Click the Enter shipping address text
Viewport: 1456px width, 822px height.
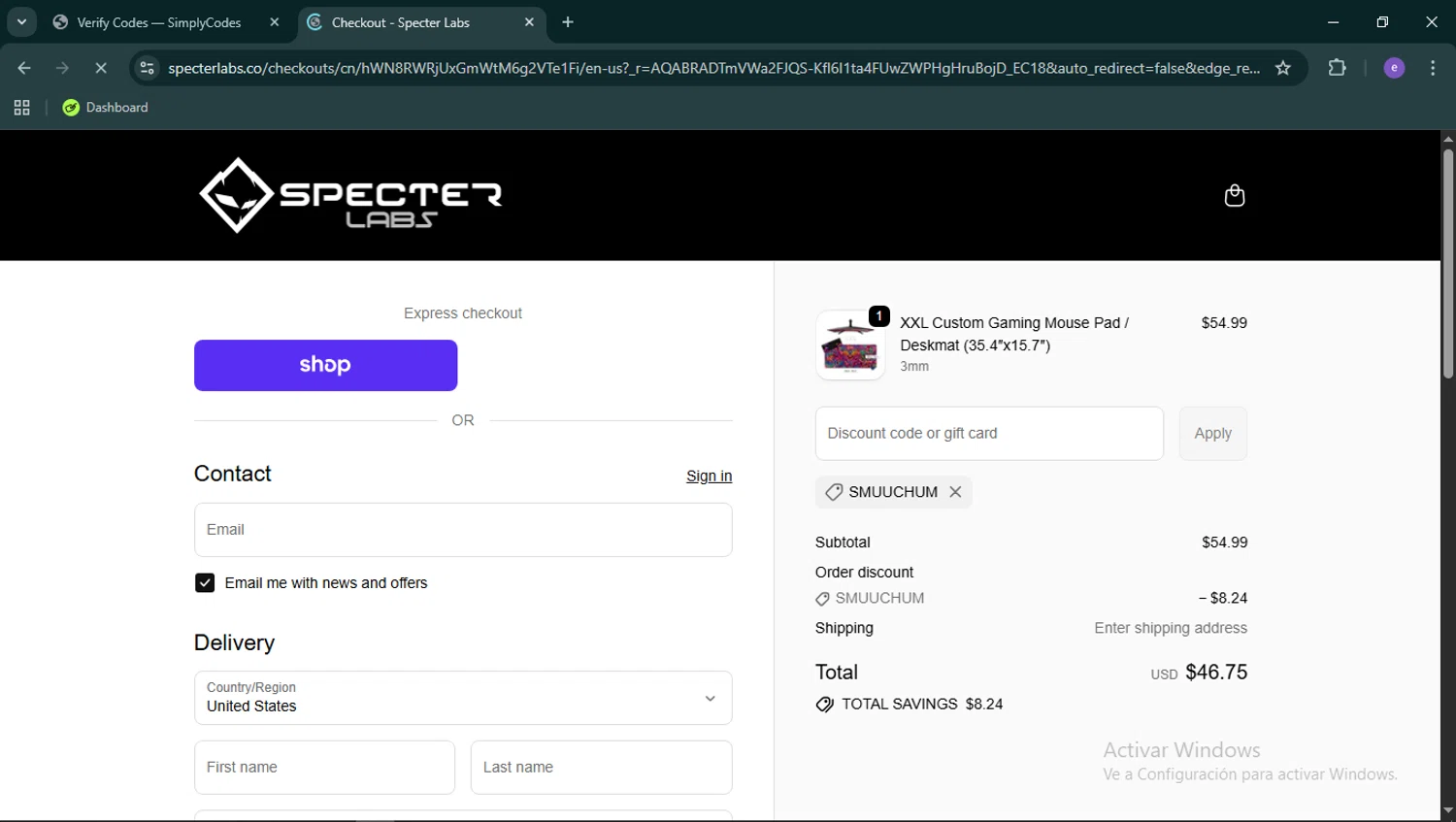[x=1171, y=628]
